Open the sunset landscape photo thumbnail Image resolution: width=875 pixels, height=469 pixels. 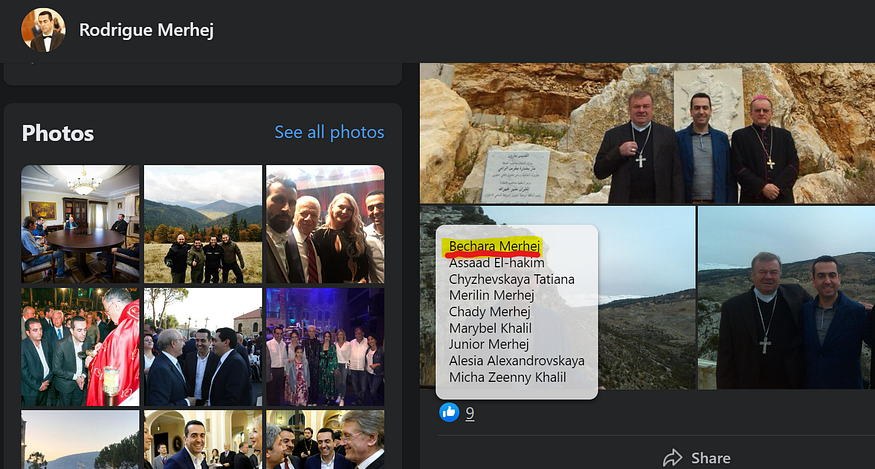click(x=80, y=439)
